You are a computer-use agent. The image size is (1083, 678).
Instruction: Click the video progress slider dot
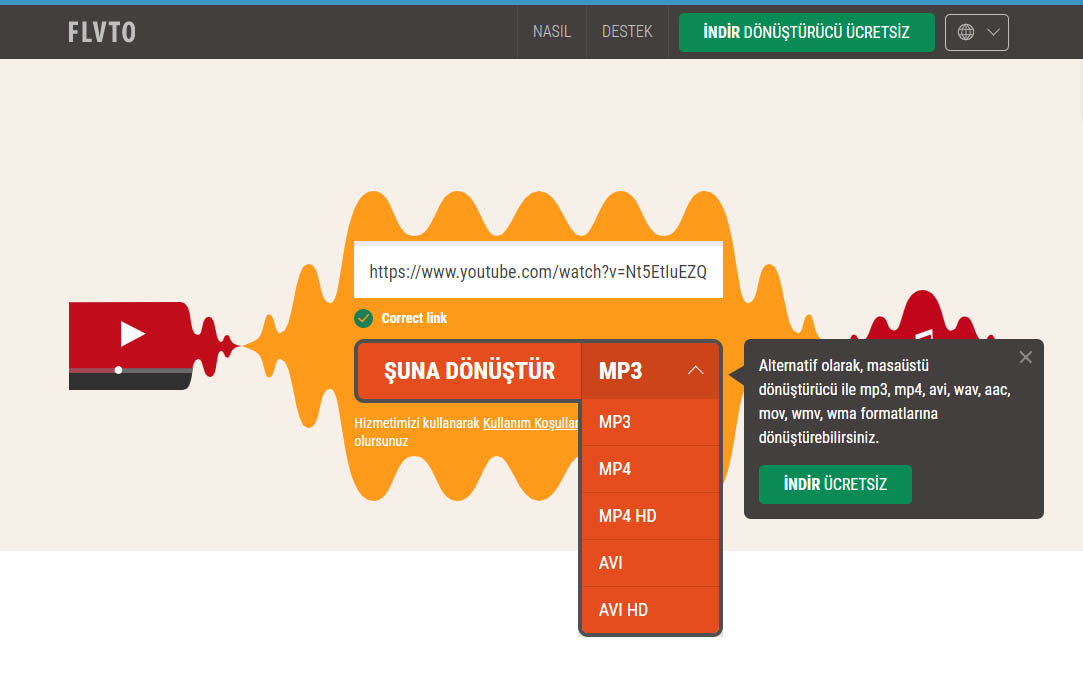(118, 370)
